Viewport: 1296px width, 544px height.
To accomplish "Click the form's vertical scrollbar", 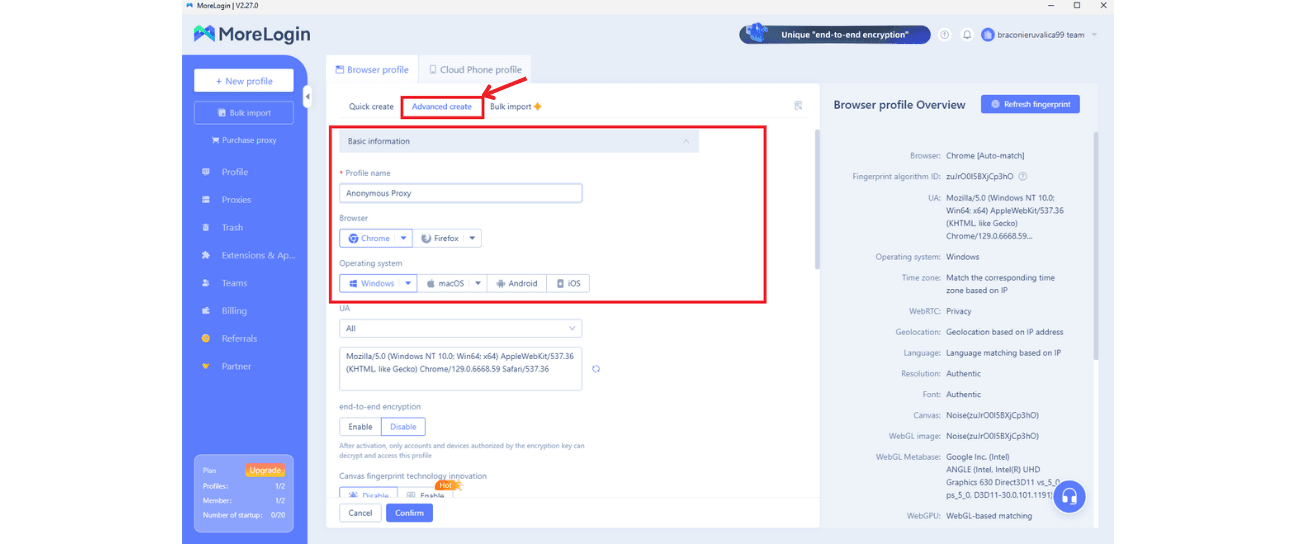I will (x=817, y=200).
